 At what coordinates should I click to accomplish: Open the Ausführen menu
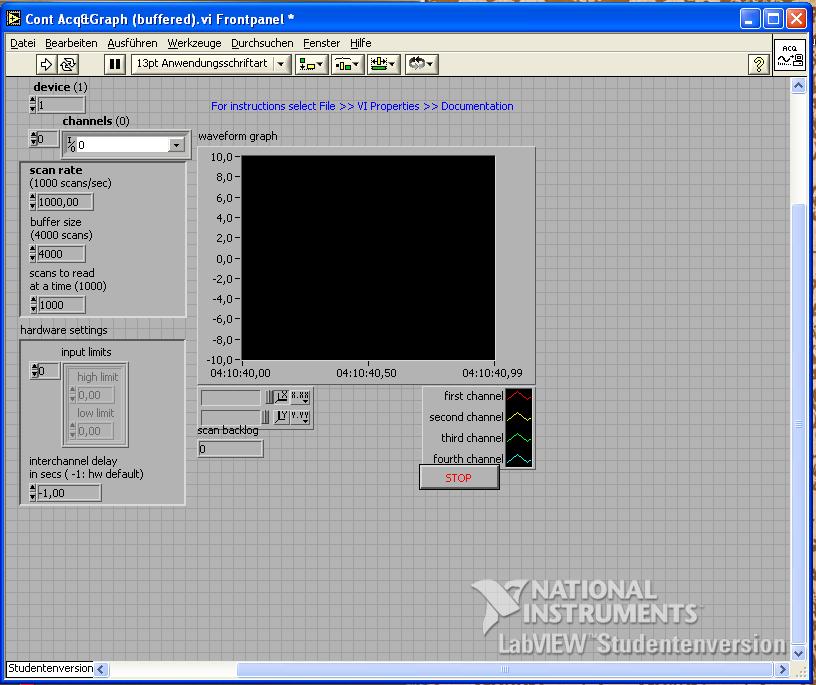(132, 43)
